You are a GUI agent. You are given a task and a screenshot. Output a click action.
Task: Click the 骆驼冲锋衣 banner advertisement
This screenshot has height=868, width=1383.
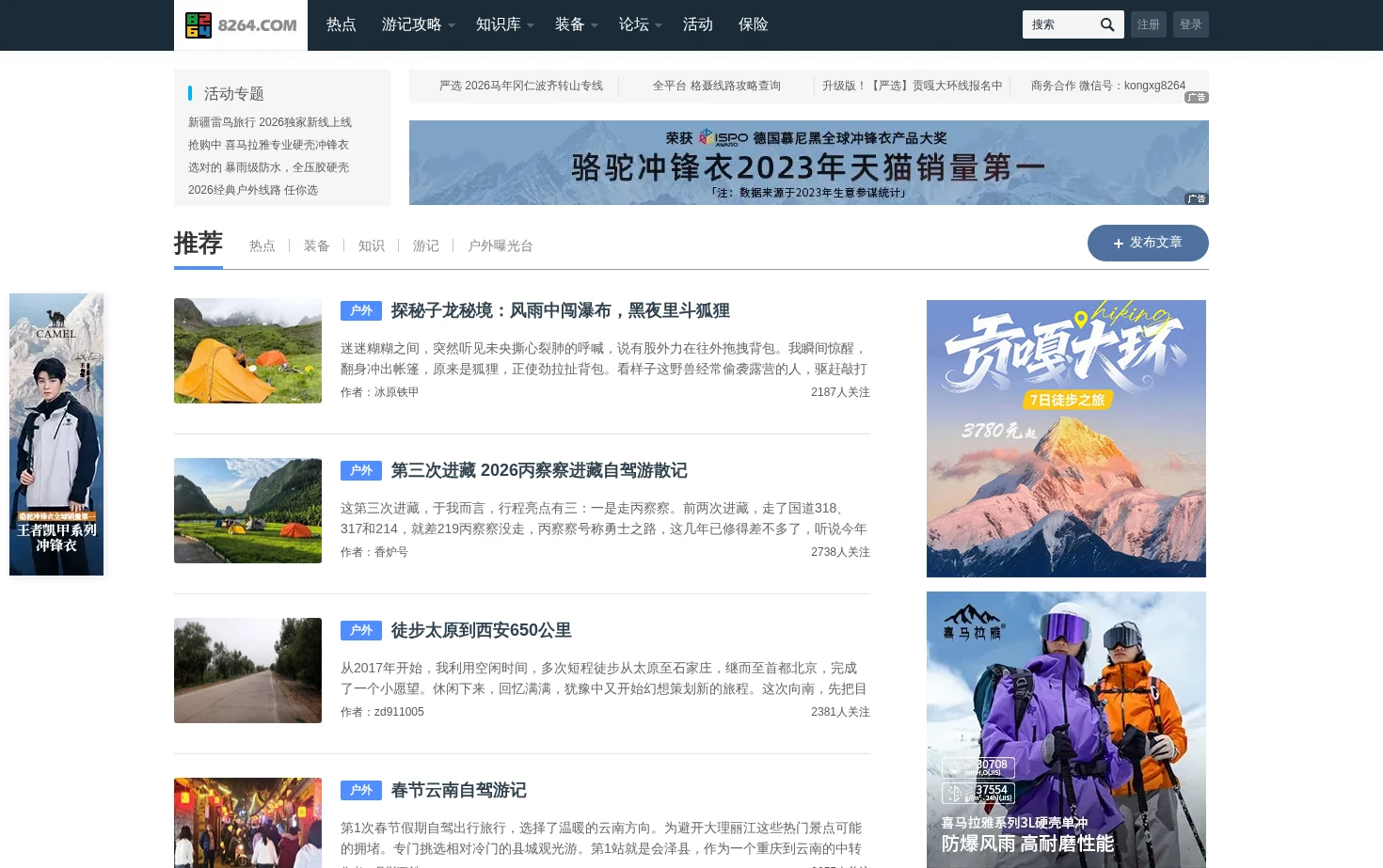click(x=809, y=163)
